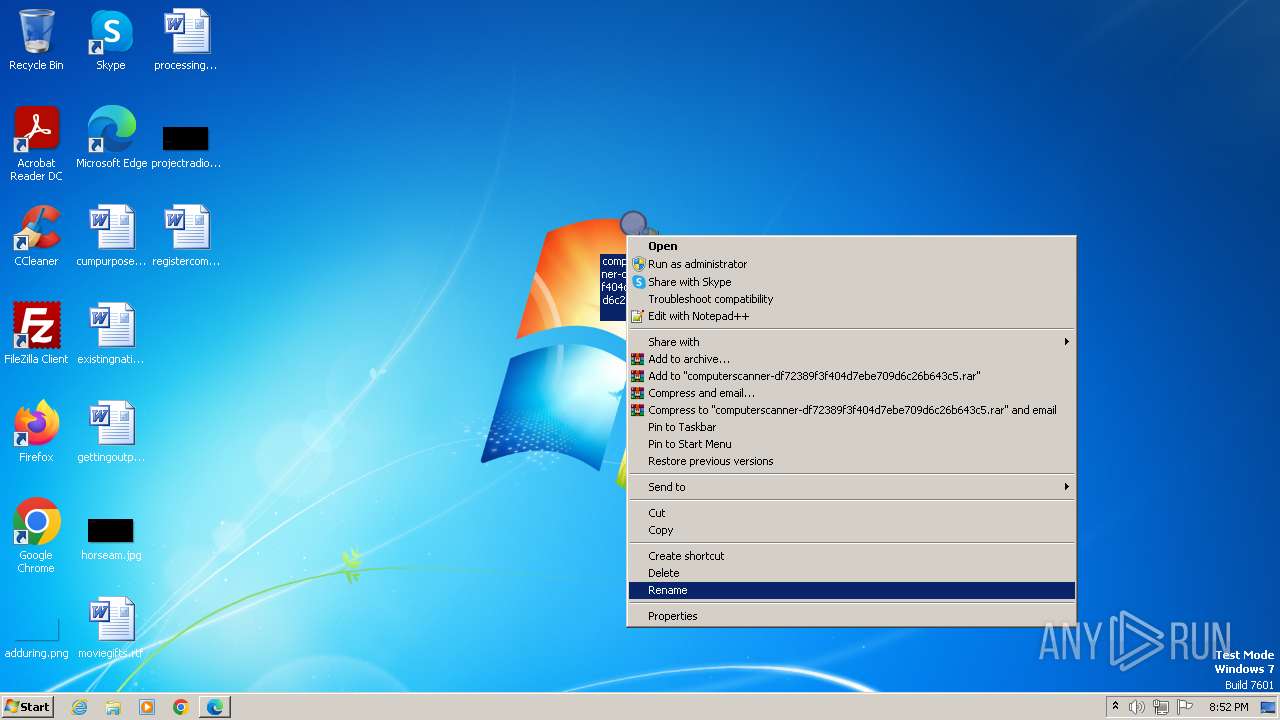Select the moviegifts.rtf document

tap(111, 627)
